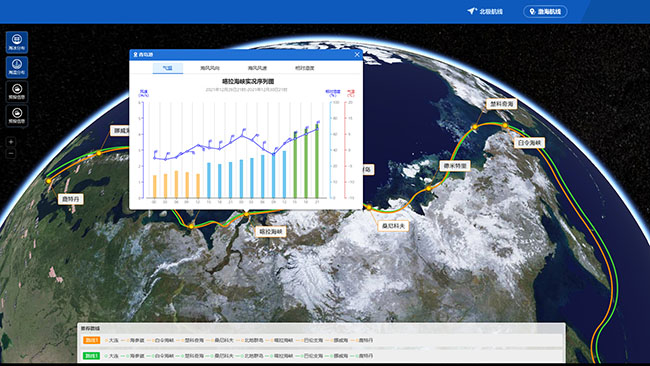Enable the third forecast weather layer button

pos(17,91)
